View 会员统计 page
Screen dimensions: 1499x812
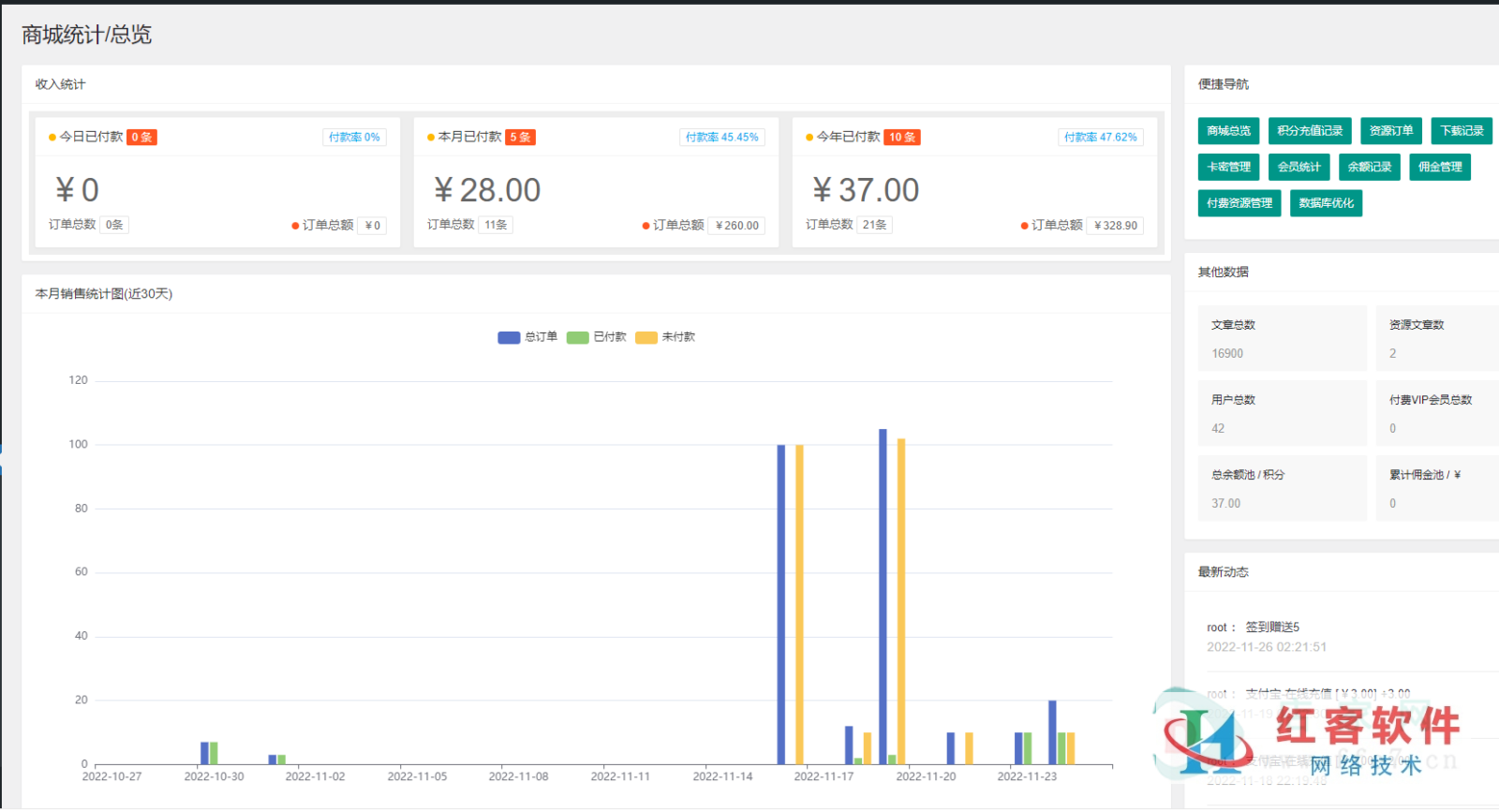point(1299,167)
